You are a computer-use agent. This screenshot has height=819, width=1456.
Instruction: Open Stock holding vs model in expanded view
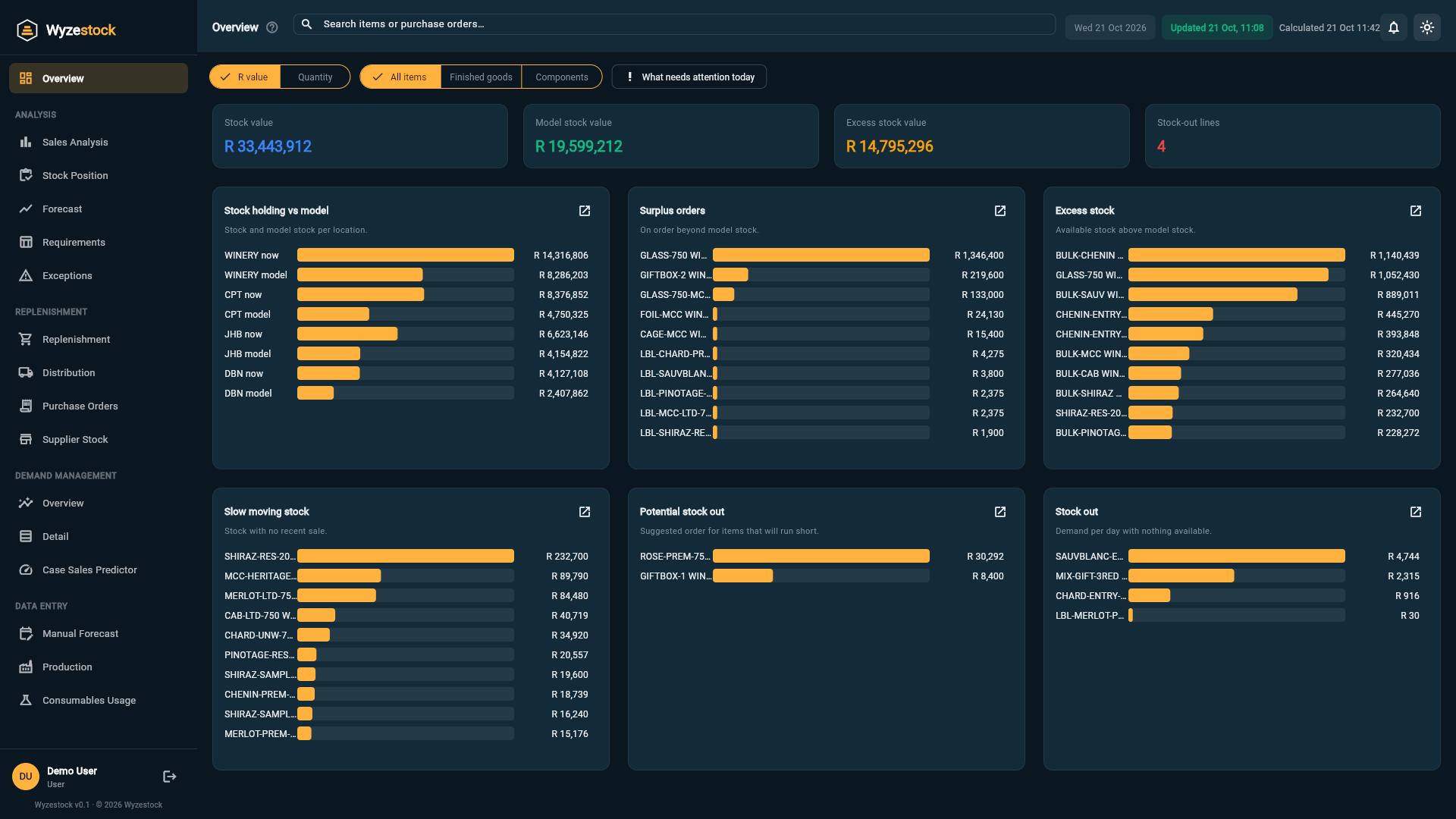click(585, 211)
